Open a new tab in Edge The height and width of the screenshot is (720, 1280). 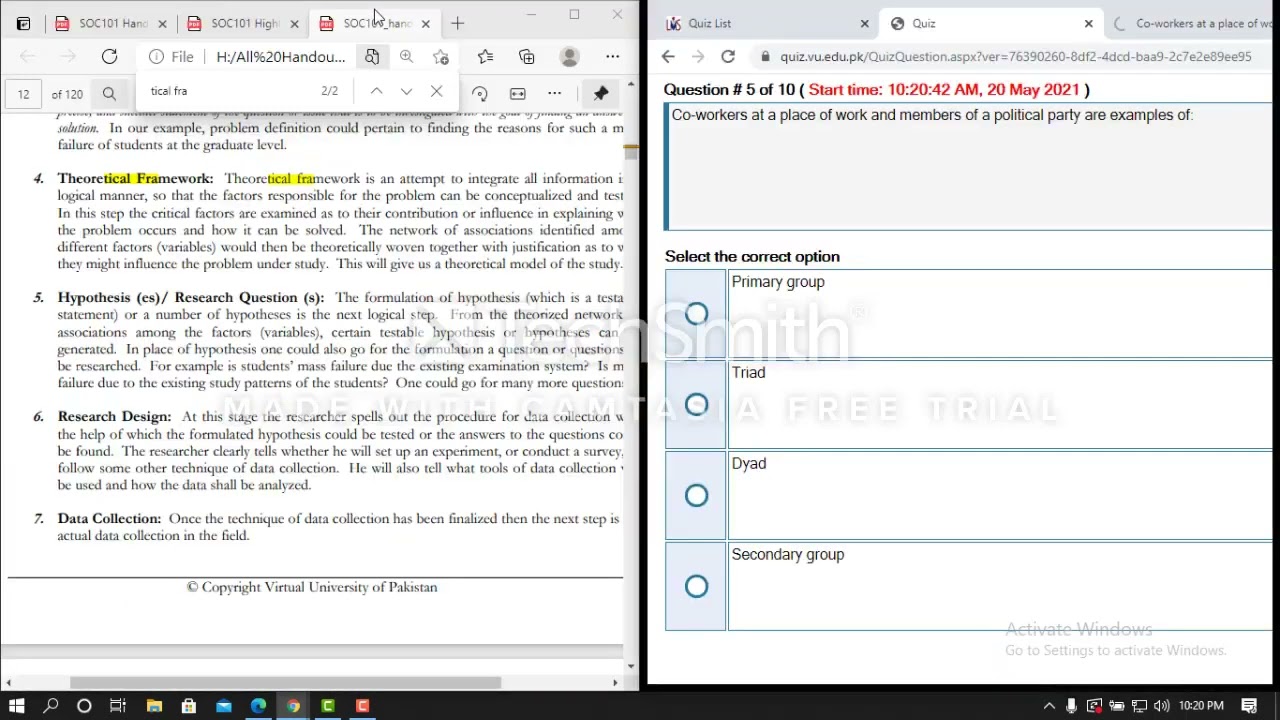458,23
